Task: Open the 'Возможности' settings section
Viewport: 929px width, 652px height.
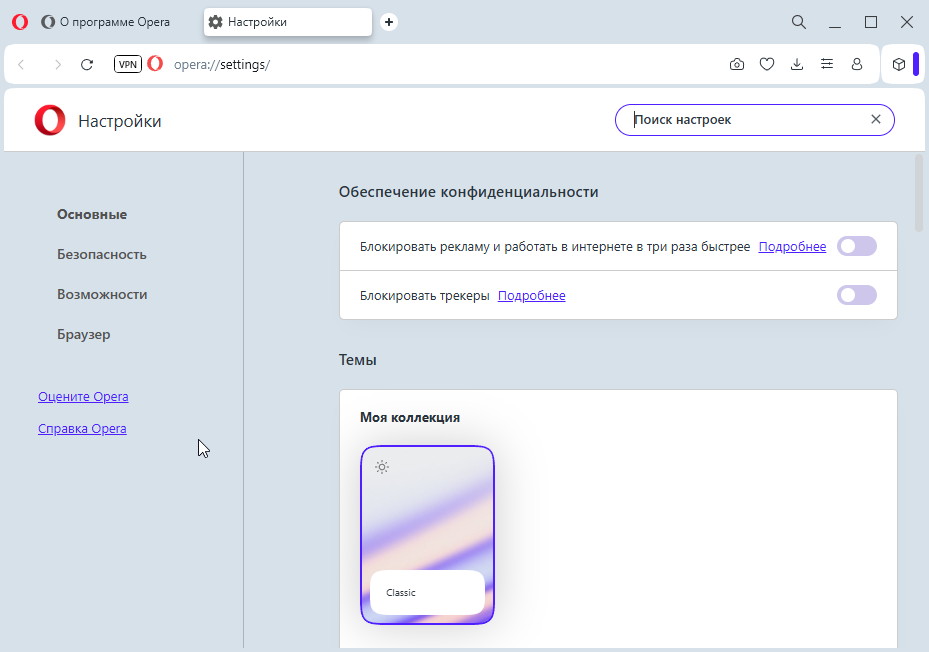Action: (102, 295)
